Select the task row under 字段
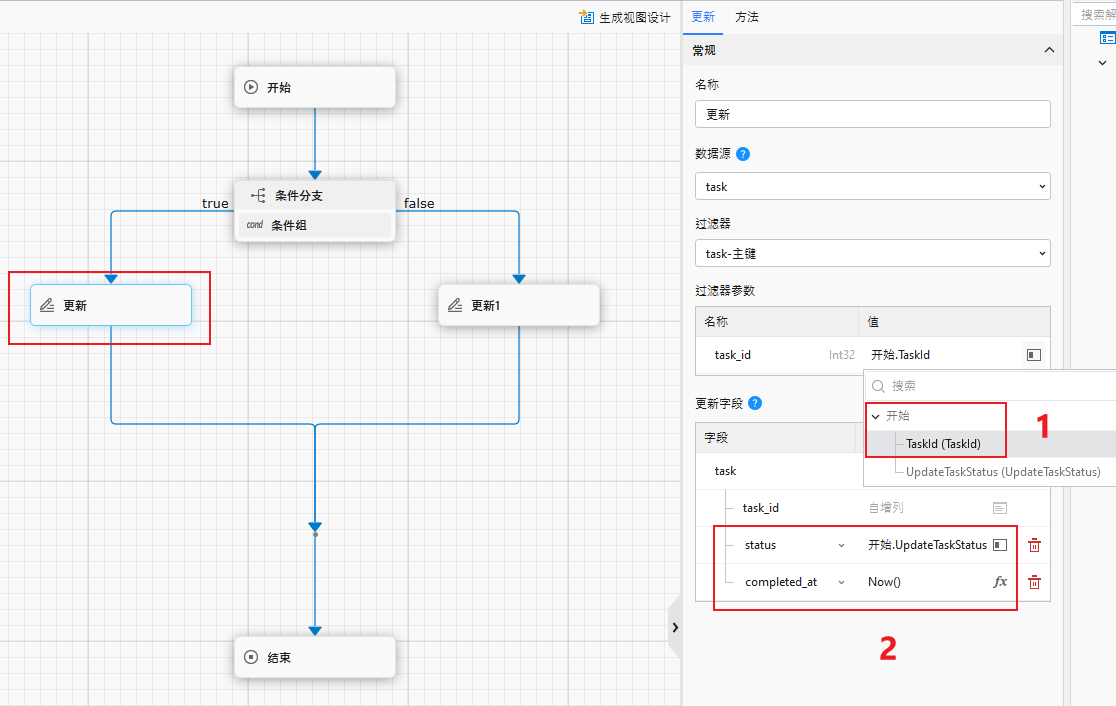 [725, 471]
